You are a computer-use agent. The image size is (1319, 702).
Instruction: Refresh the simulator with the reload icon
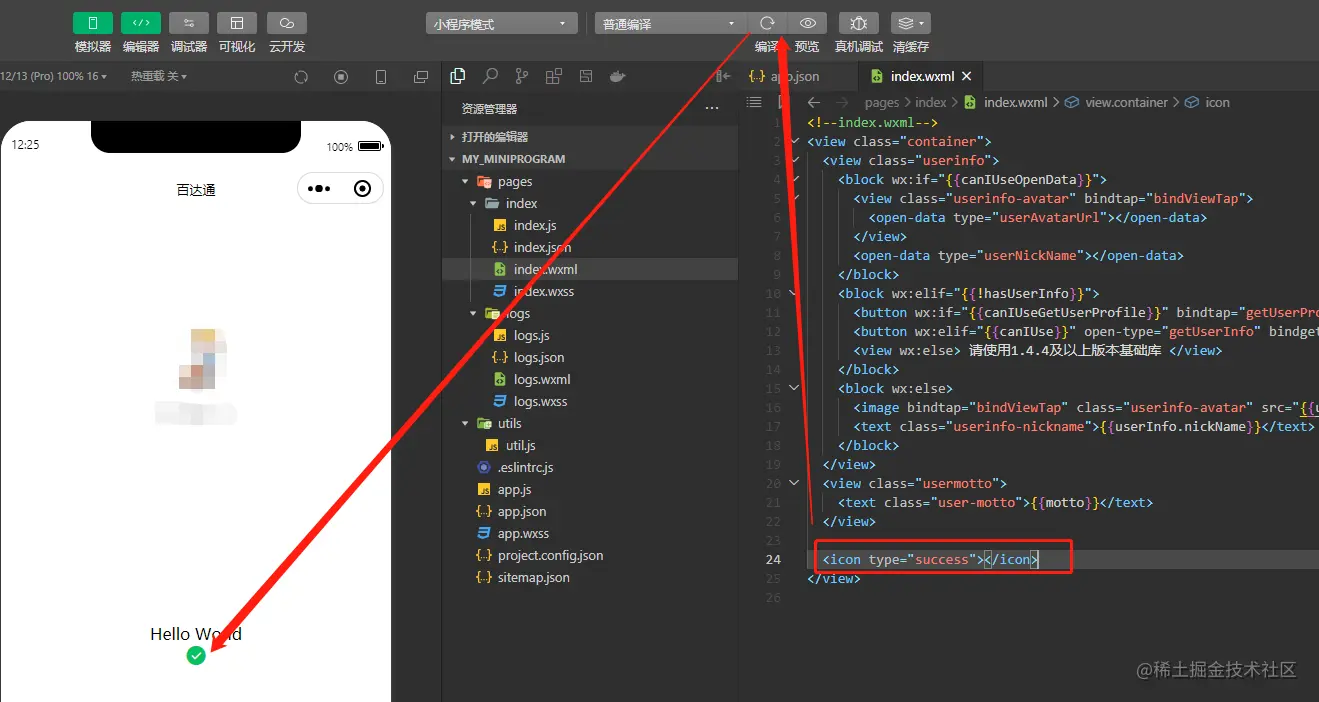click(301, 77)
